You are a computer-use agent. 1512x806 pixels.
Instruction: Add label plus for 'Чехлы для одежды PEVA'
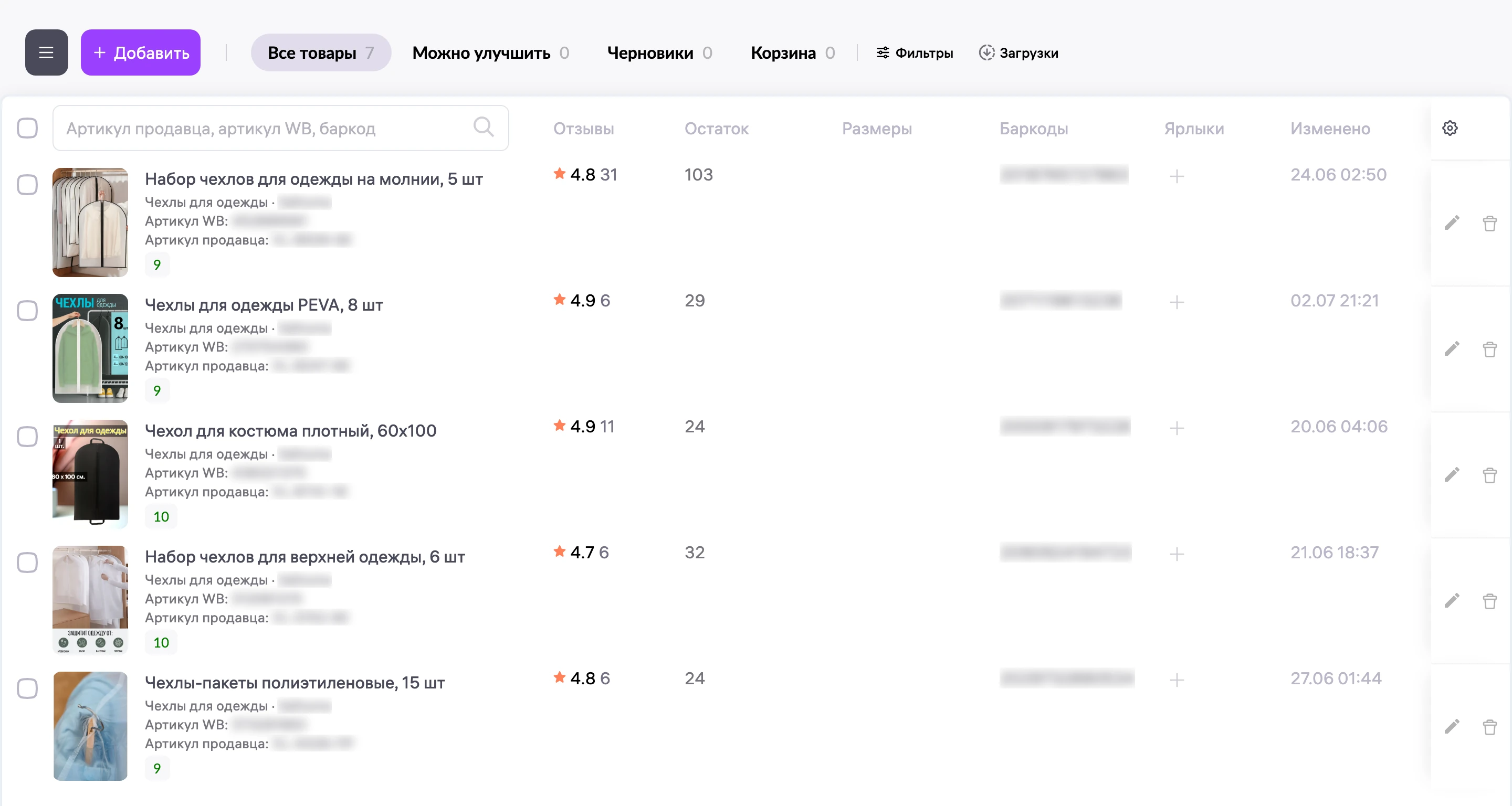click(x=1177, y=302)
